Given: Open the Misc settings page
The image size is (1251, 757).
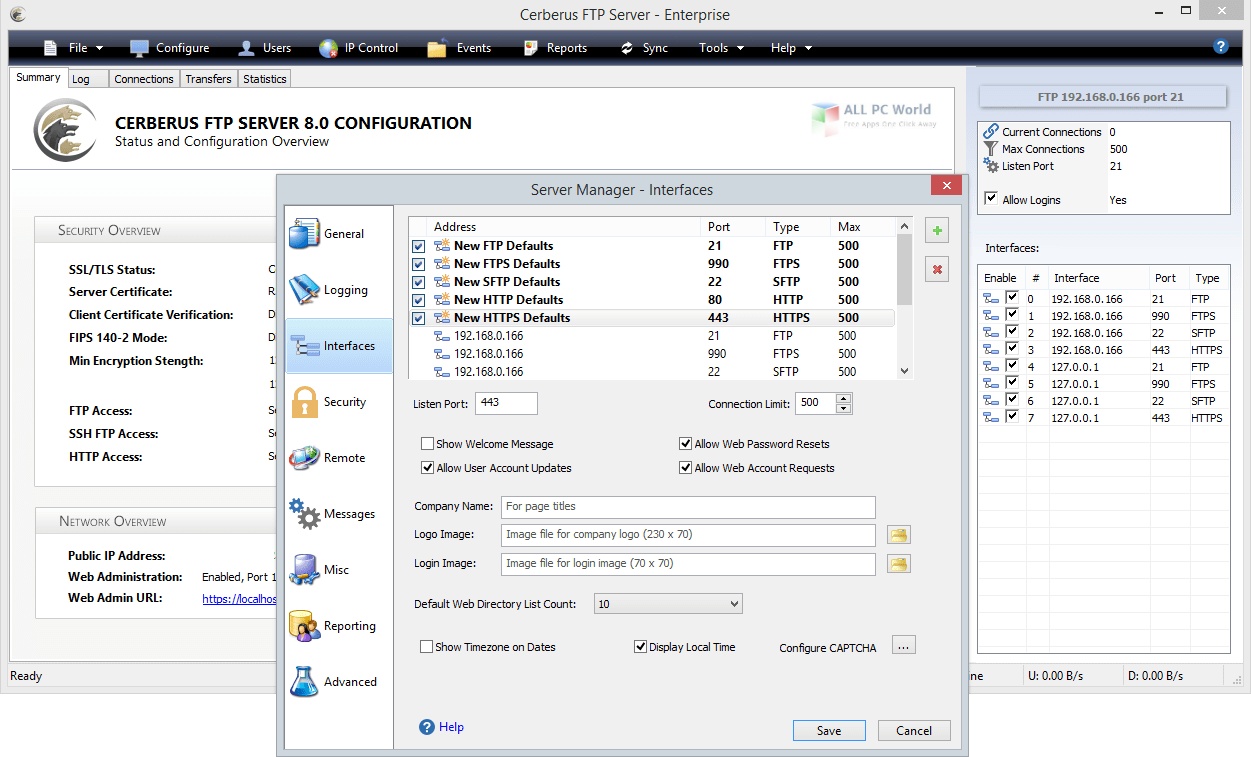Looking at the screenshot, I should coord(304,569).
